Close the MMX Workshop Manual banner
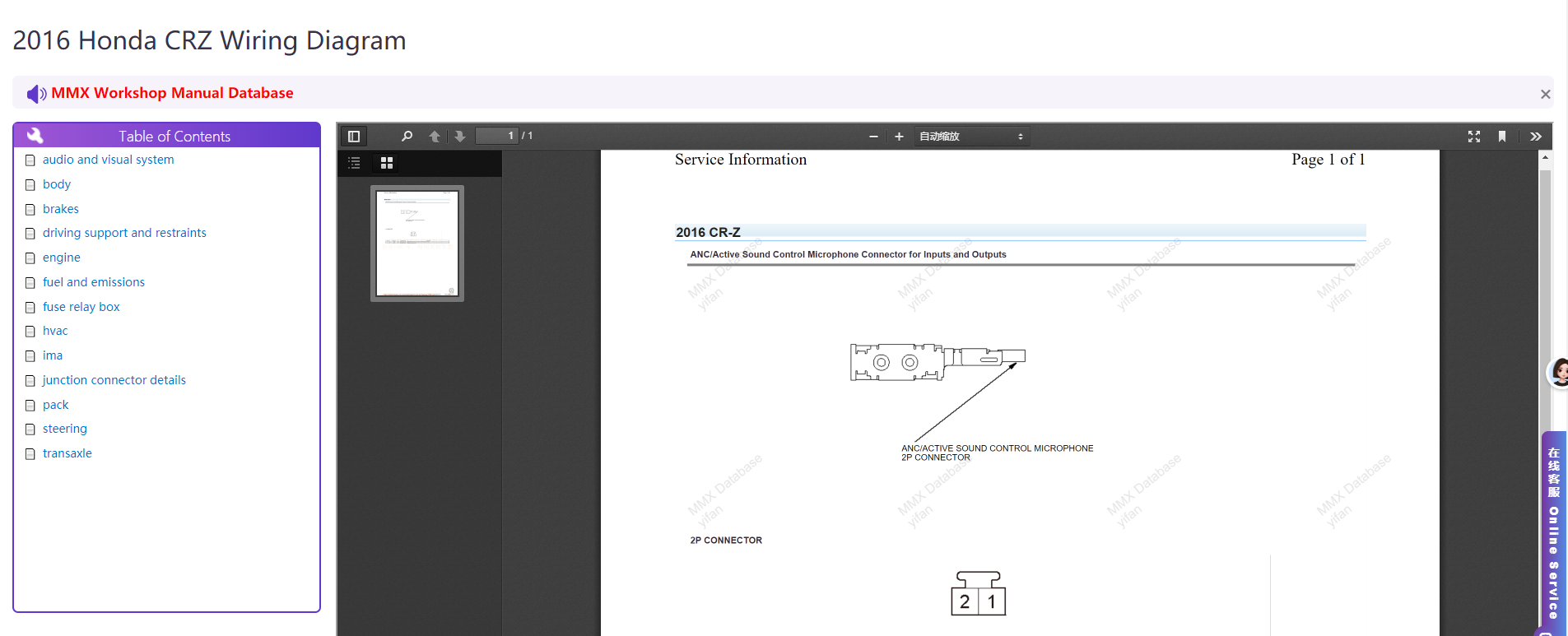Screen dimensions: 1568x636 1545,94
